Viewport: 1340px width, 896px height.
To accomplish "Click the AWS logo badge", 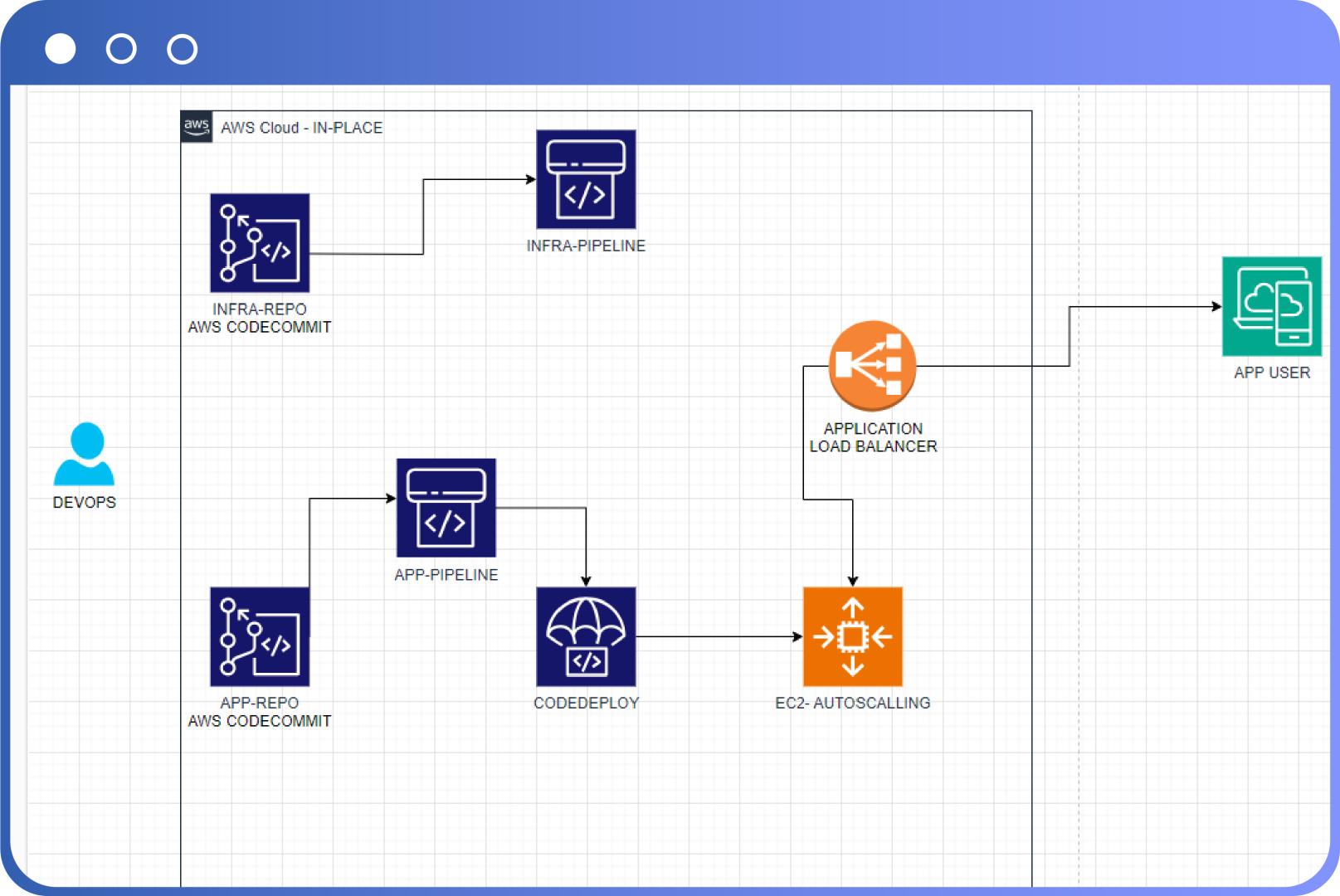I will (x=197, y=127).
